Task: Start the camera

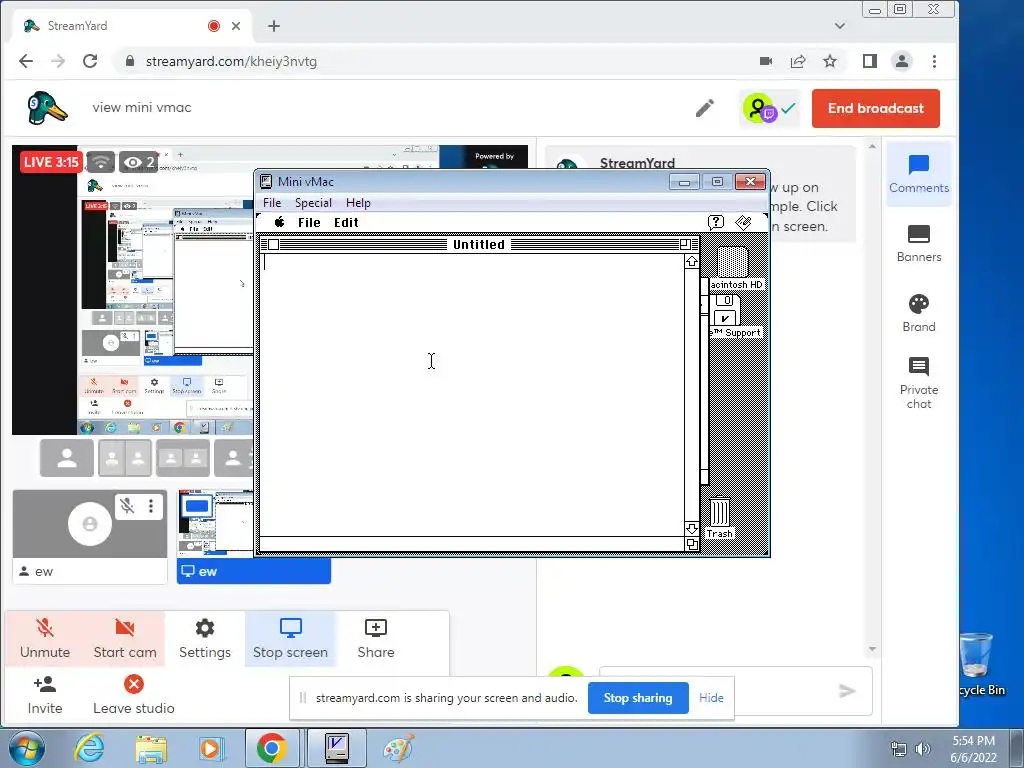Action: (x=125, y=639)
